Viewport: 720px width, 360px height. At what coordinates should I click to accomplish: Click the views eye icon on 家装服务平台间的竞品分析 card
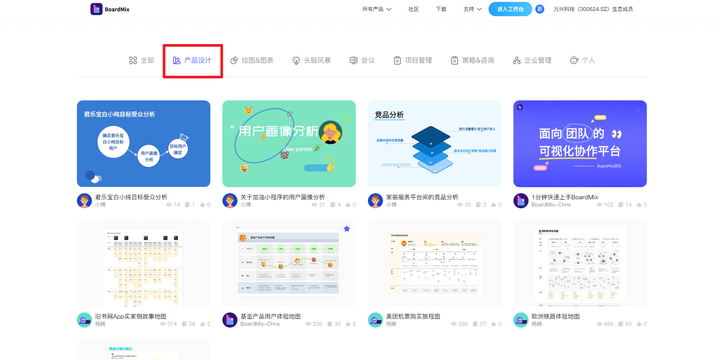(x=461, y=204)
